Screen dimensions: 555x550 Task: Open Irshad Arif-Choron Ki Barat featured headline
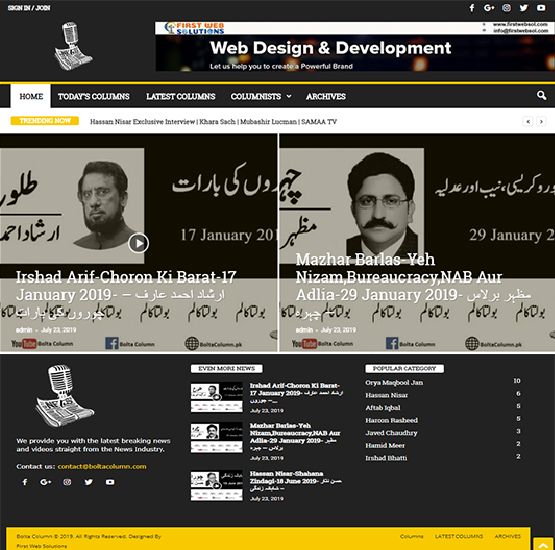126,294
